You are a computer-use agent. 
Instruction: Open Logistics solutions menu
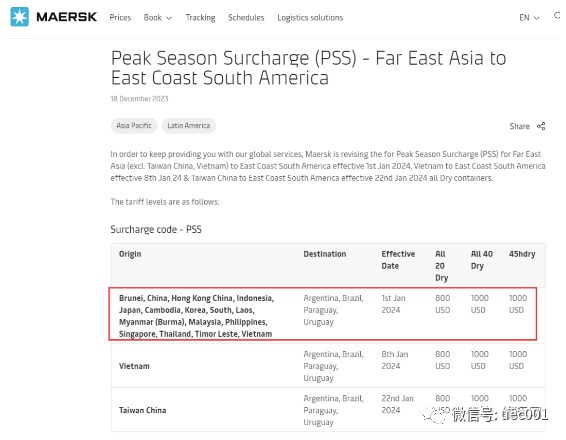tap(310, 18)
